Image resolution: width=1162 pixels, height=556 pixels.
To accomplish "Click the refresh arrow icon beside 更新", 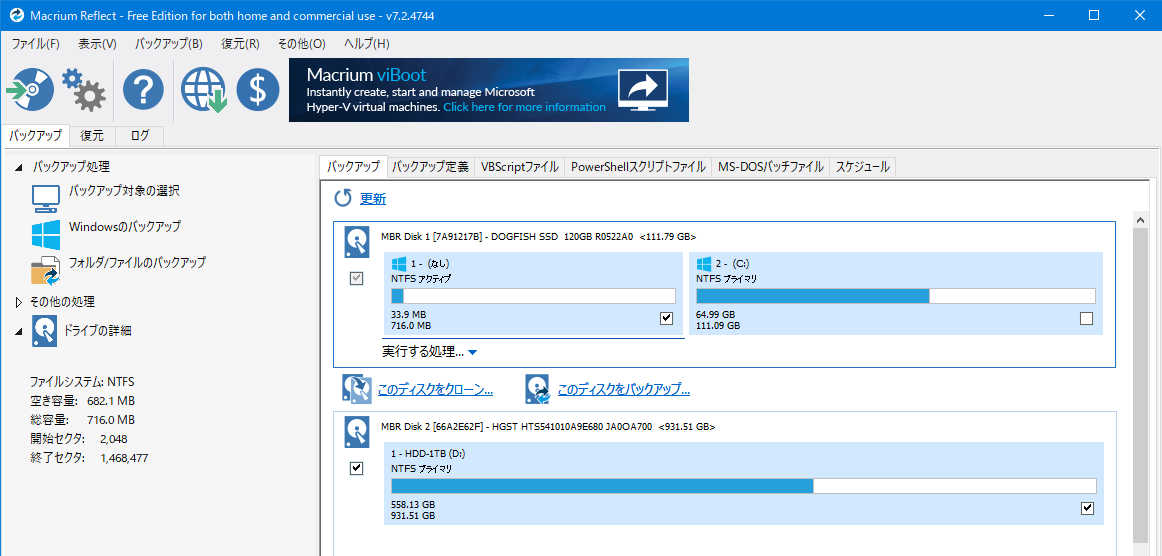I will pos(343,198).
